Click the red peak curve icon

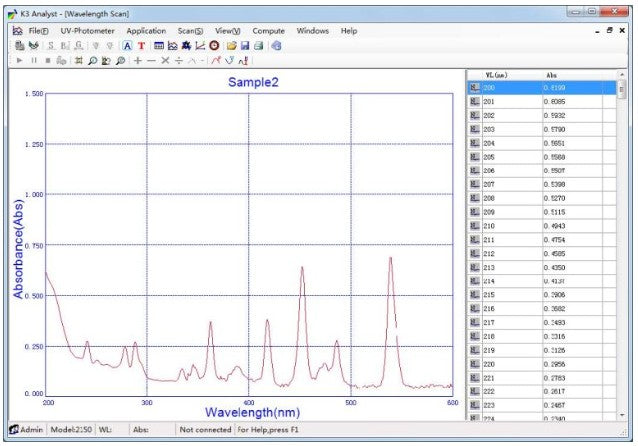click(x=216, y=61)
